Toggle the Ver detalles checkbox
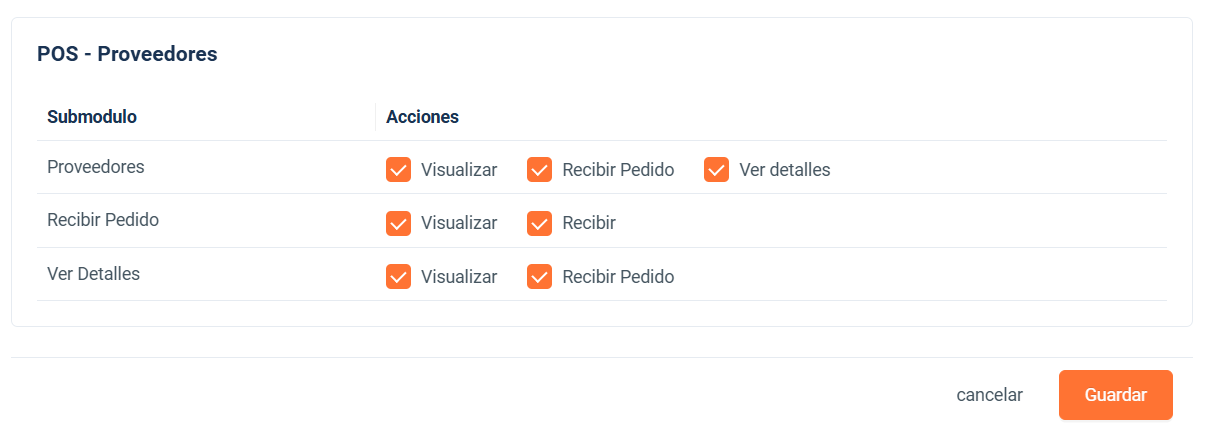Image resolution: width=1206 pixels, height=448 pixels. (x=717, y=170)
